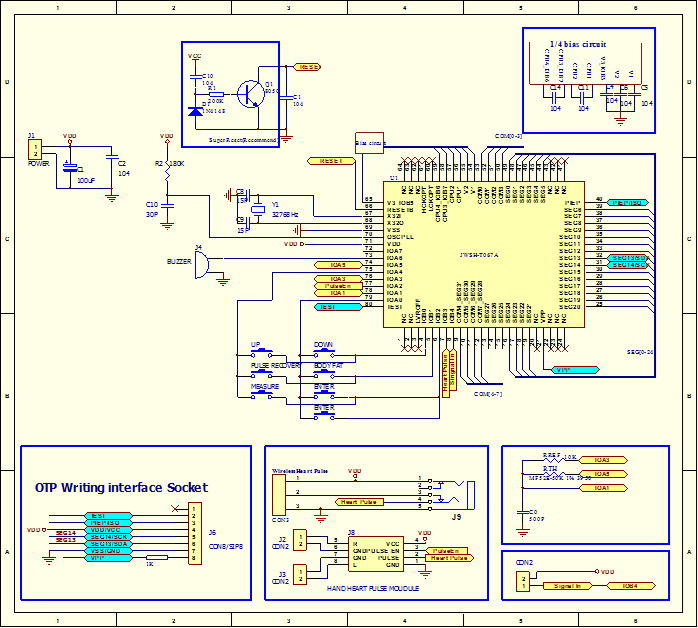Click the J8 hand heart pulse module
The width and height of the screenshot is (698, 628).
coord(376,554)
